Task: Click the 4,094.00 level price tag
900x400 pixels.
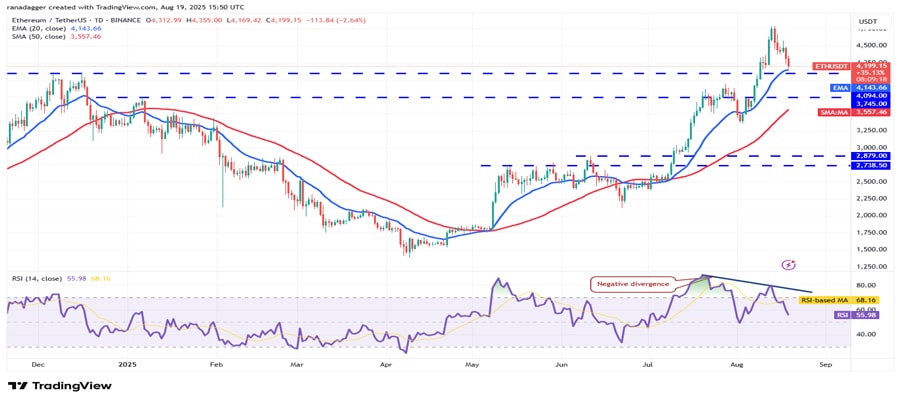Action: point(872,96)
